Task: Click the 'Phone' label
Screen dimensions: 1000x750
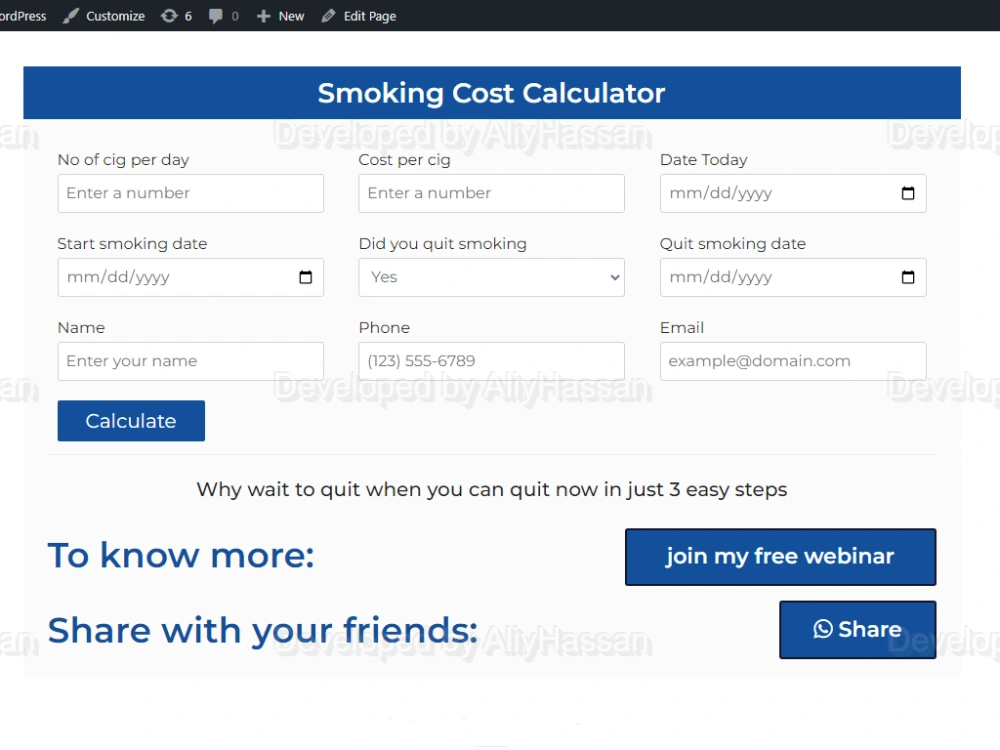Action: point(384,328)
